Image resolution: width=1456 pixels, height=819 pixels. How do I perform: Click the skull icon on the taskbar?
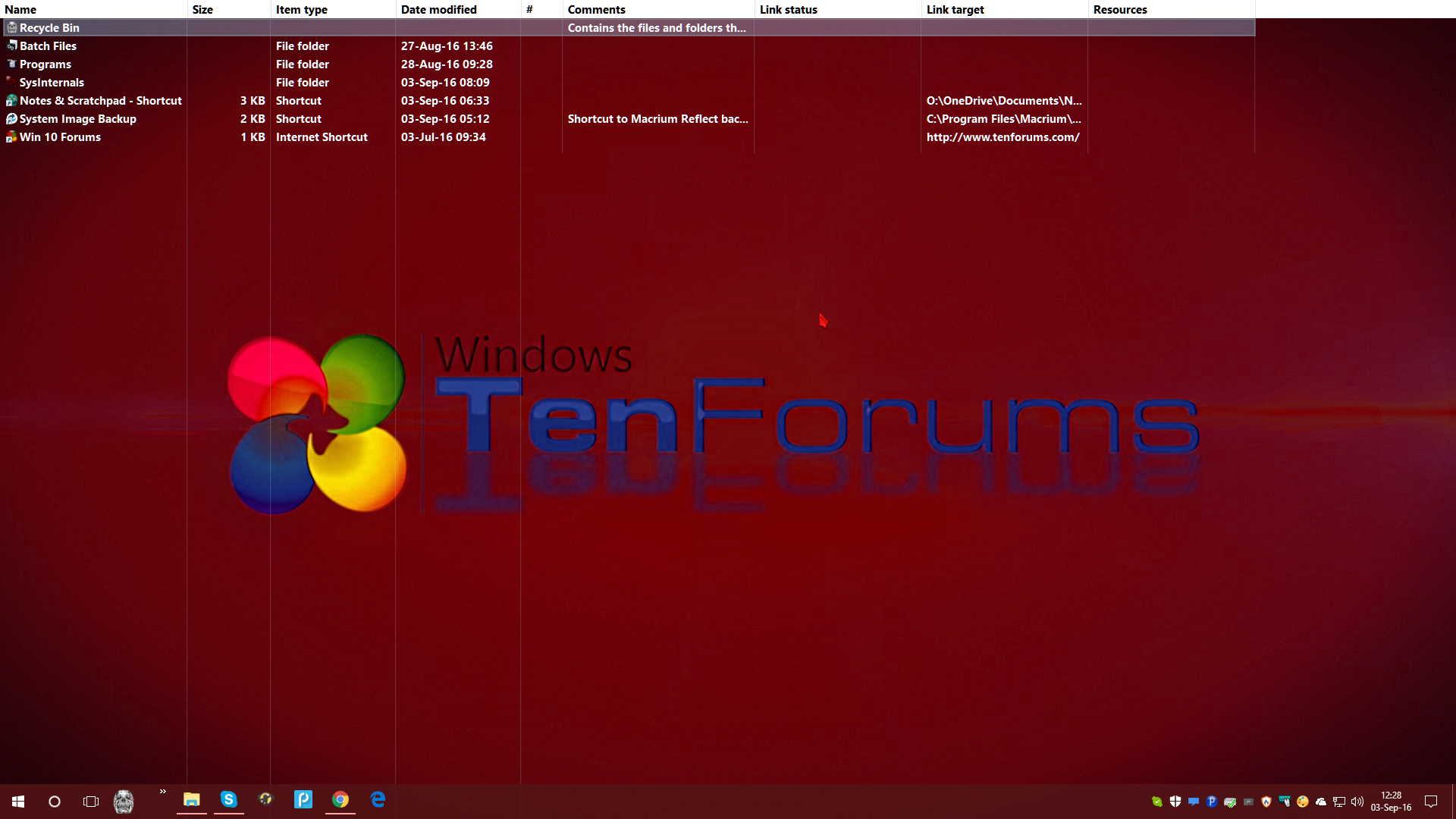124,802
